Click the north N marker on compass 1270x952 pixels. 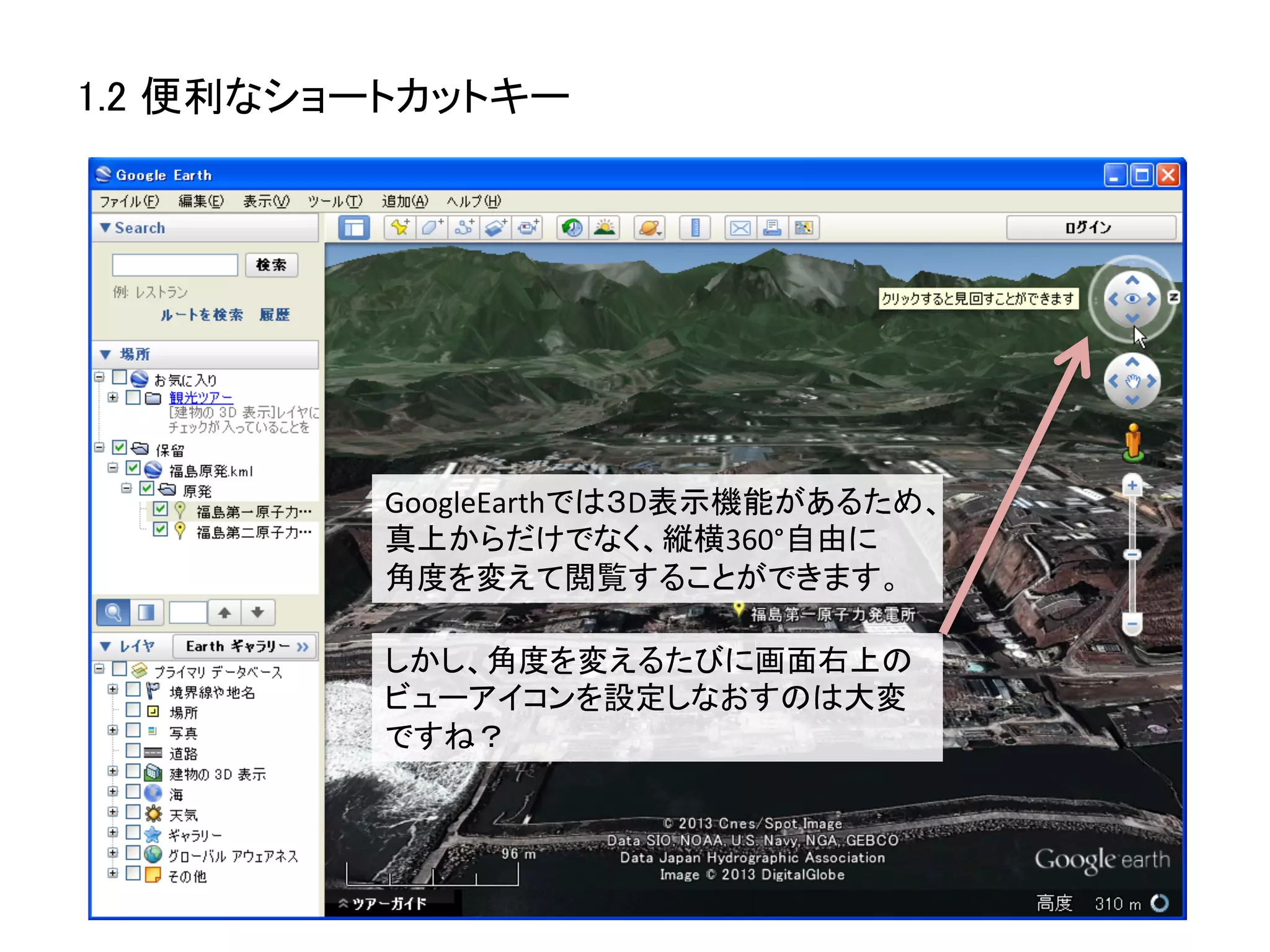click(1173, 297)
